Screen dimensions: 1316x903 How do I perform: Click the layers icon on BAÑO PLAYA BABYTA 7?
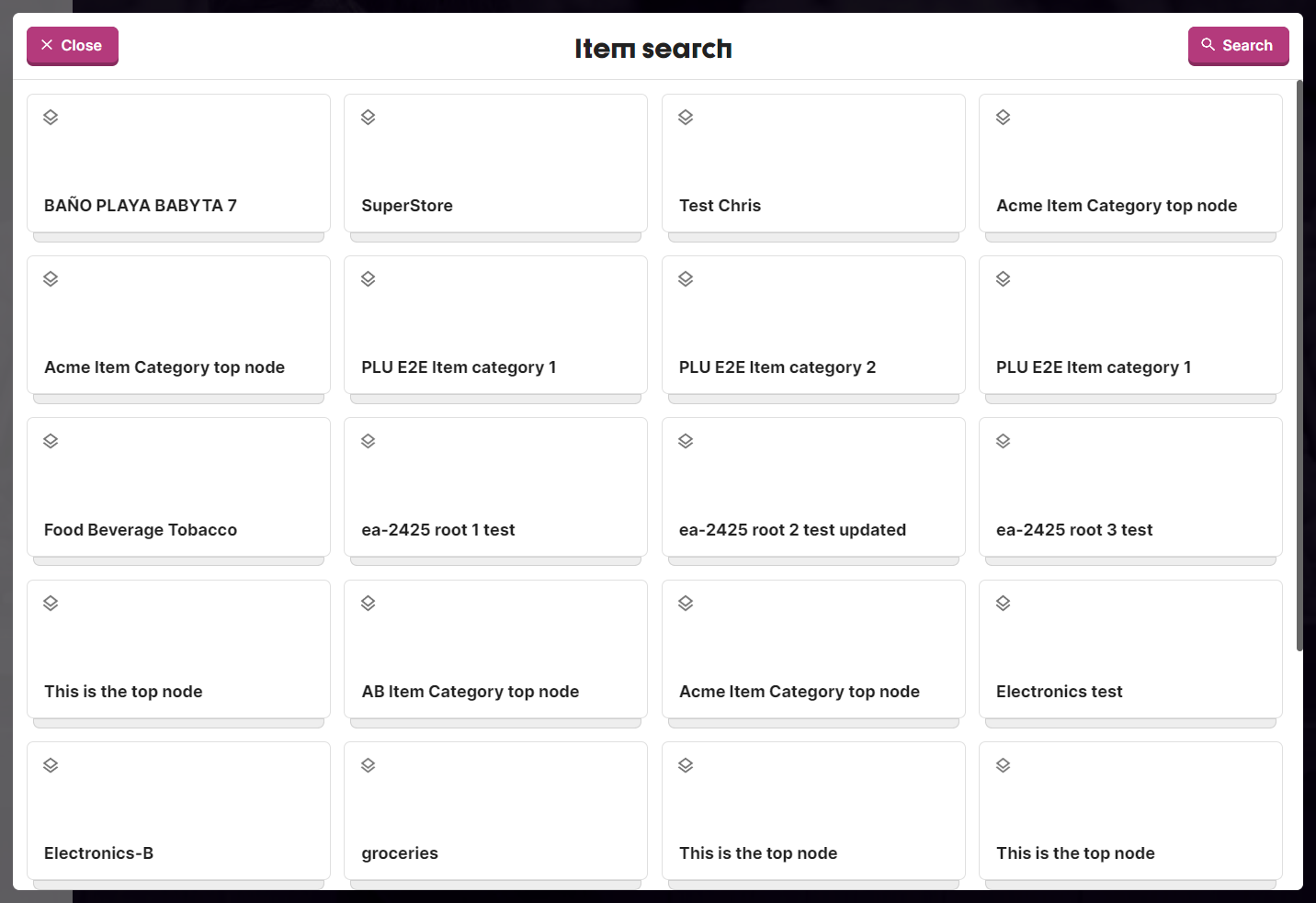coord(51,117)
